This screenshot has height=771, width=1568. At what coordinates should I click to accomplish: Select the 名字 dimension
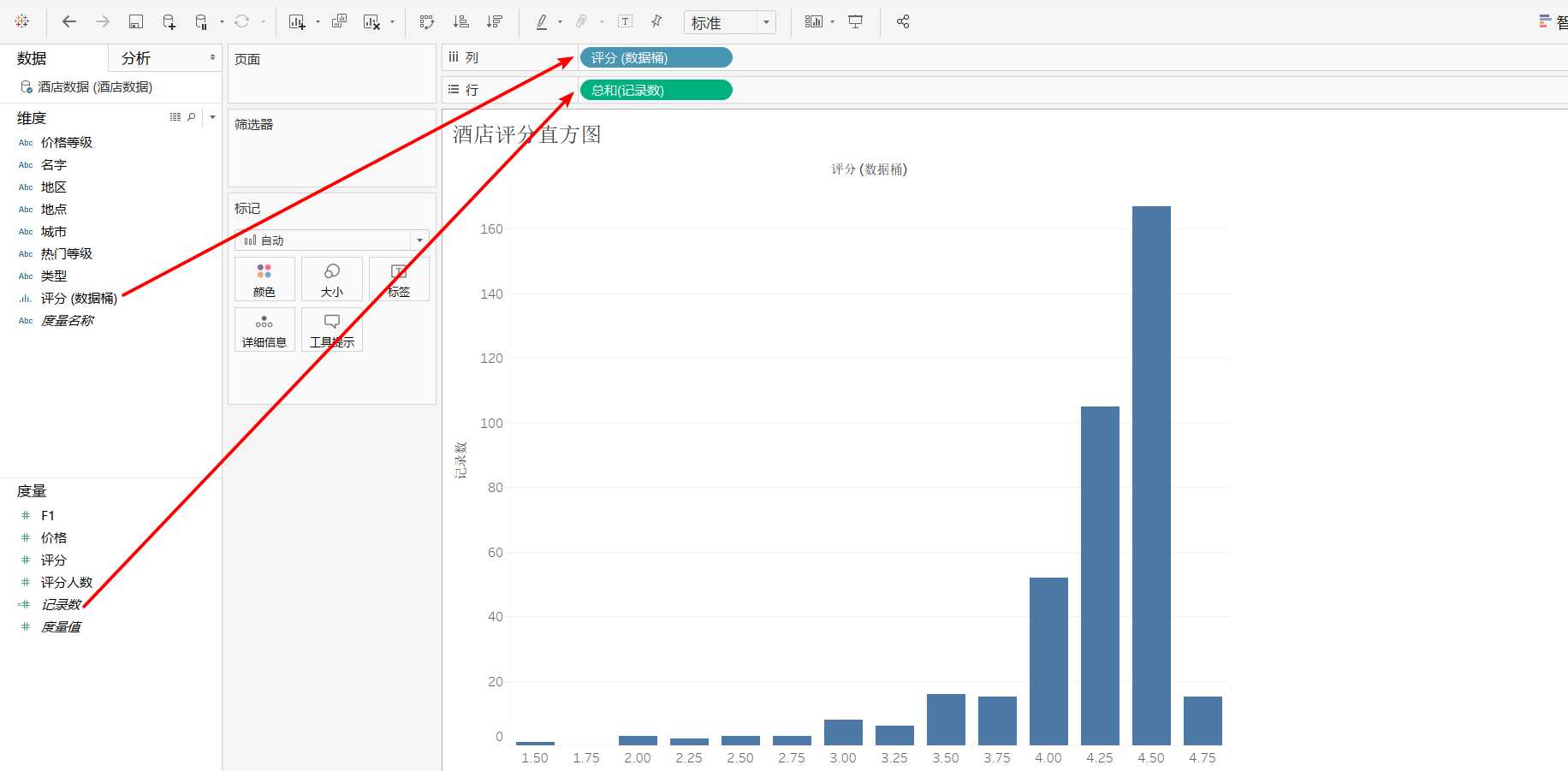[x=54, y=164]
